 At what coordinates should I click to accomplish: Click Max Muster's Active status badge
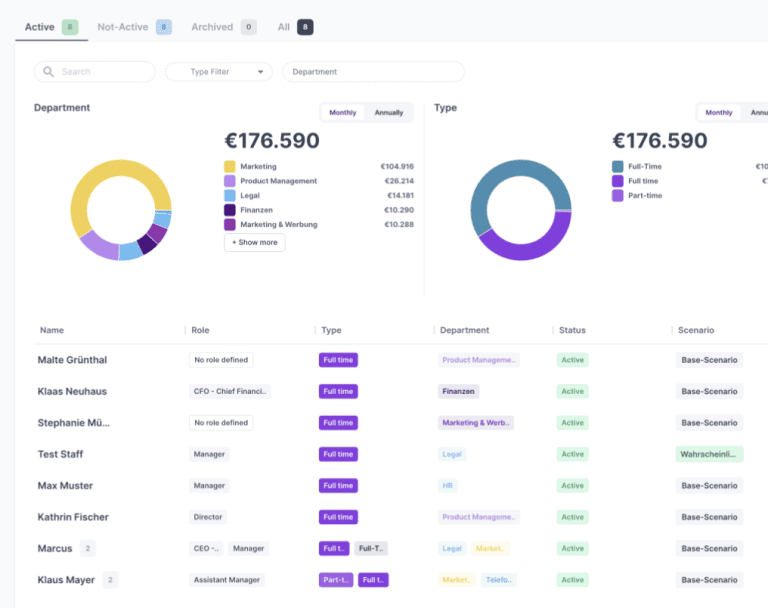point(573,486)
